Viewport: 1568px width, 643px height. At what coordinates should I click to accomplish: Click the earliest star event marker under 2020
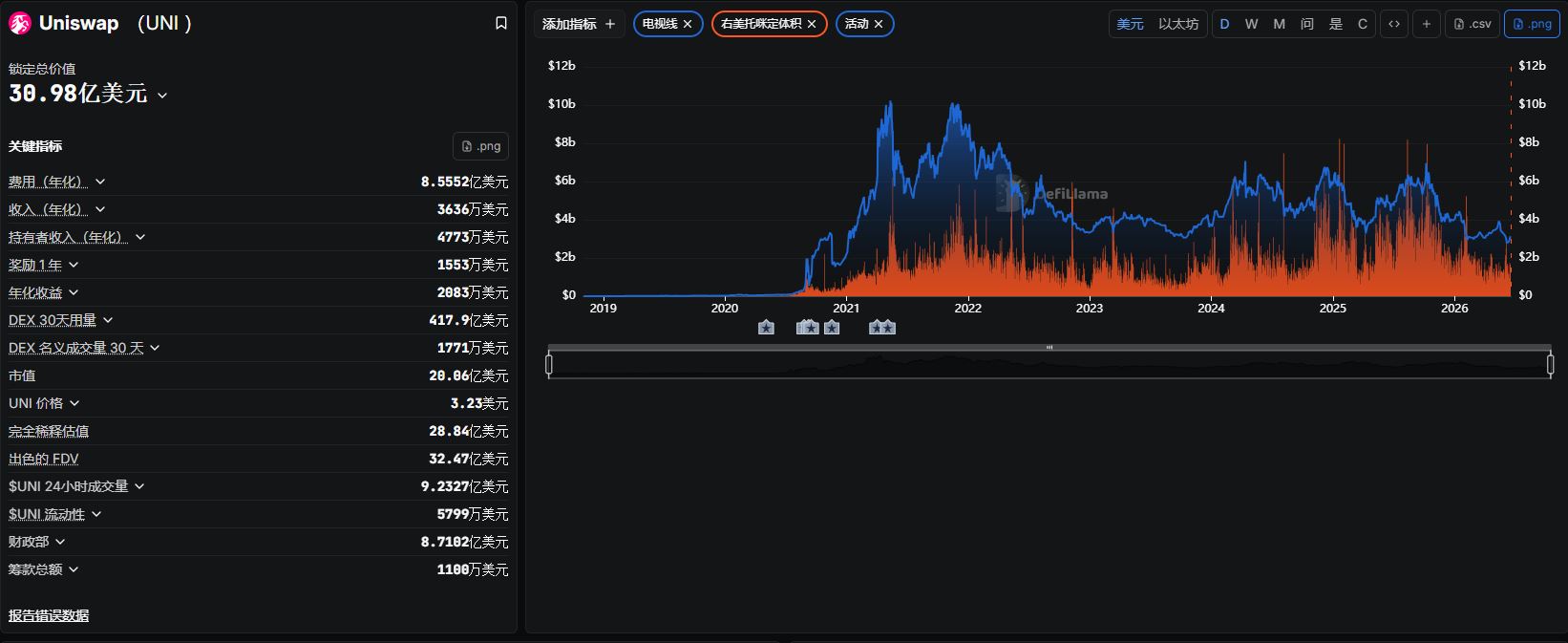click(x=766, y=328)
